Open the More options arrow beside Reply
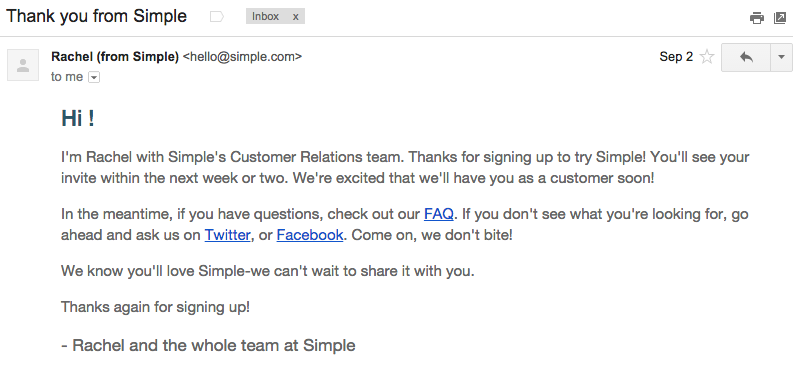801x368 pixels. 781,57
